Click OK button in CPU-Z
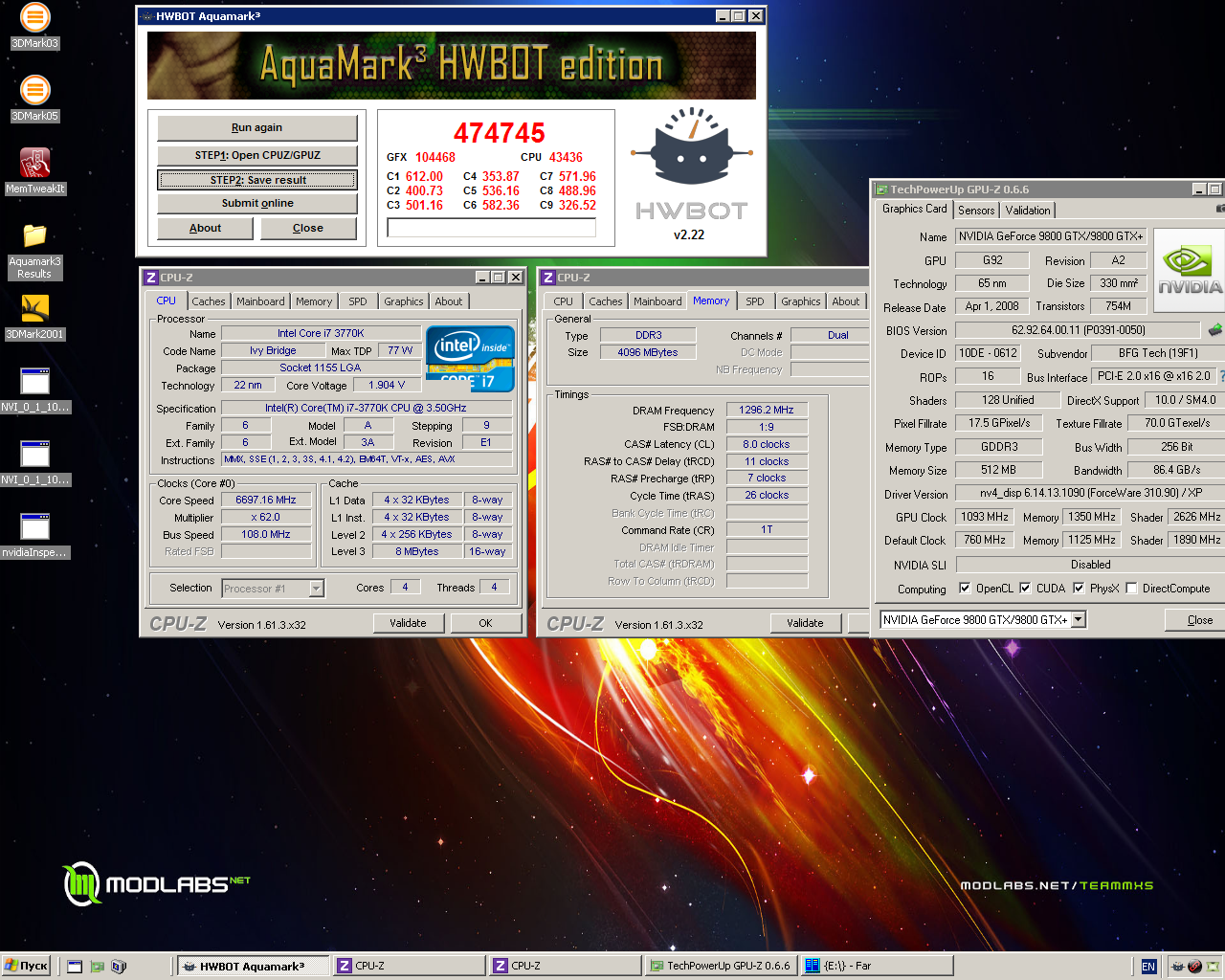 point(485,623)
